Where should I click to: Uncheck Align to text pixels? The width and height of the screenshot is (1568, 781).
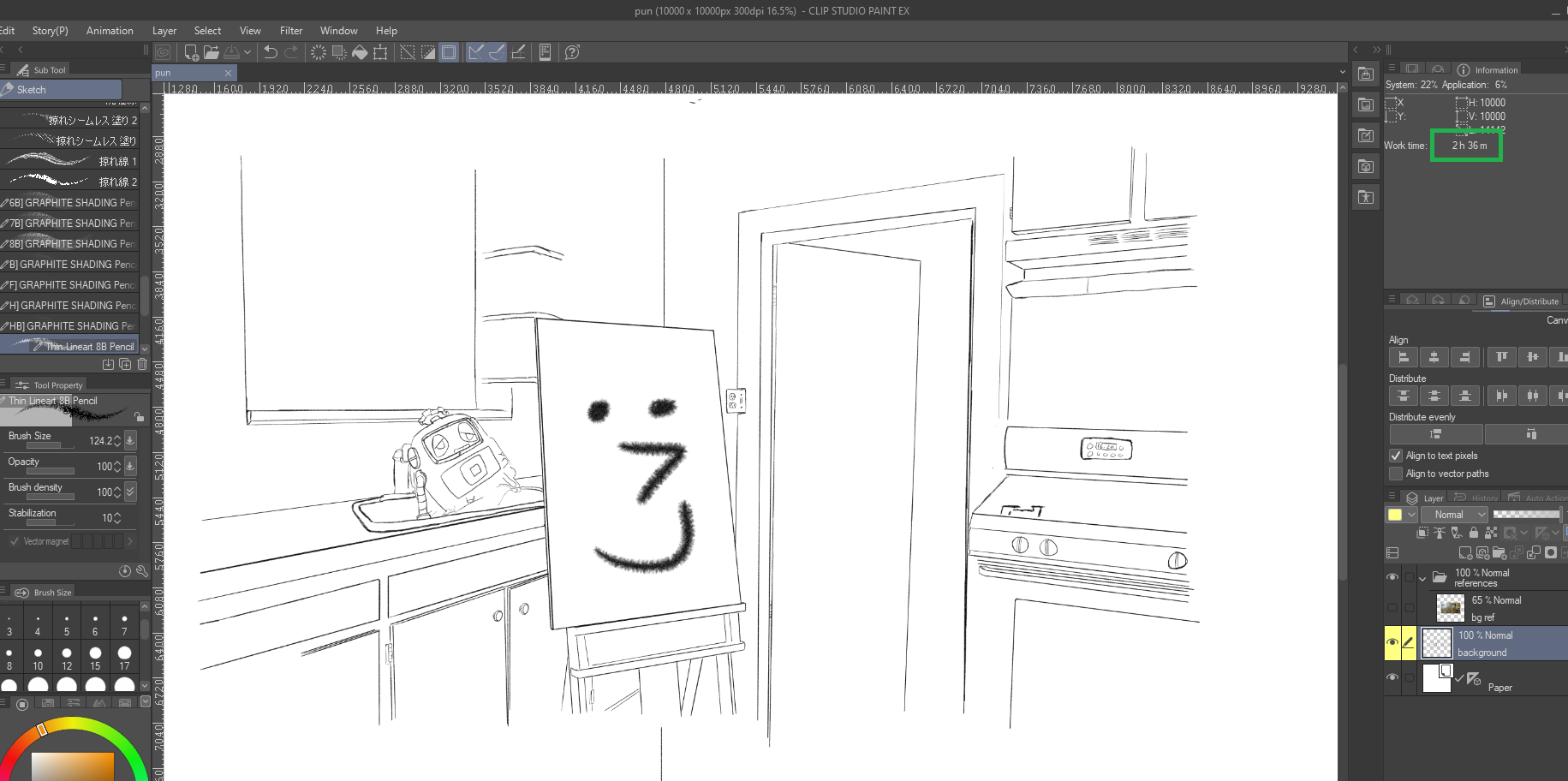[1396, 456]
